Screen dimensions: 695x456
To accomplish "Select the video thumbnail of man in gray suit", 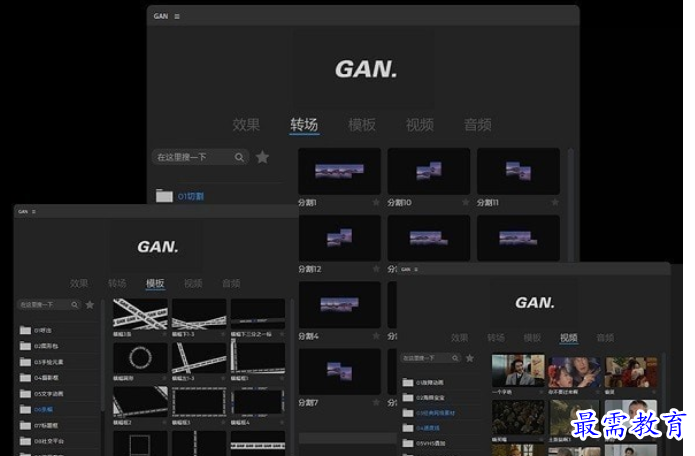I will point(518,370).
